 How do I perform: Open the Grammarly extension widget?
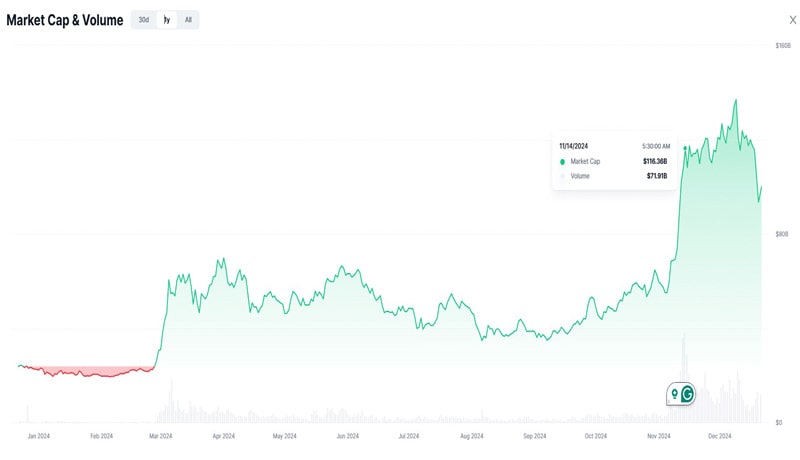681,394
